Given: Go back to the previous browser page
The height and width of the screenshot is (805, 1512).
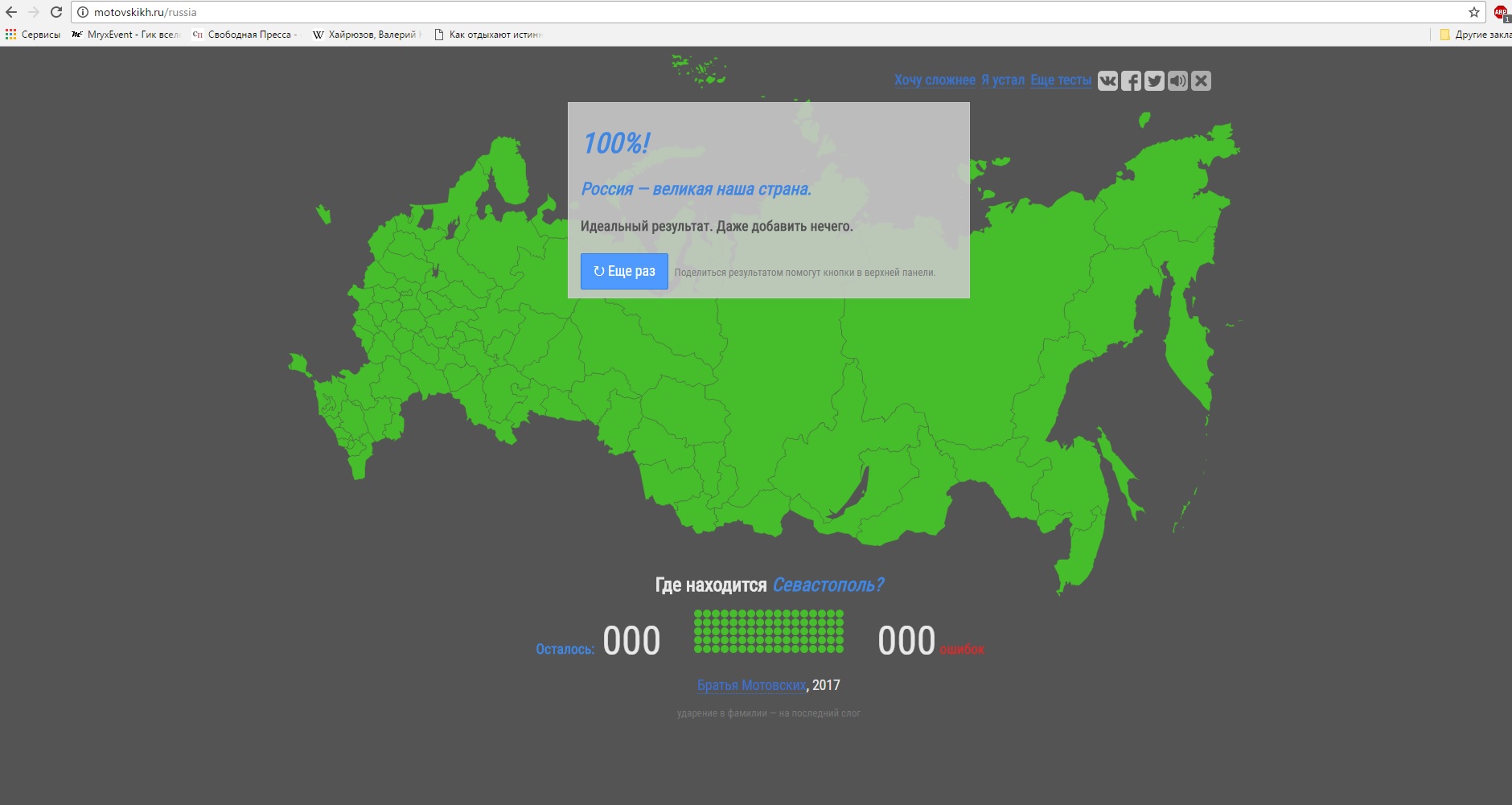Looking at the screenshot, I should pos(11,12).
